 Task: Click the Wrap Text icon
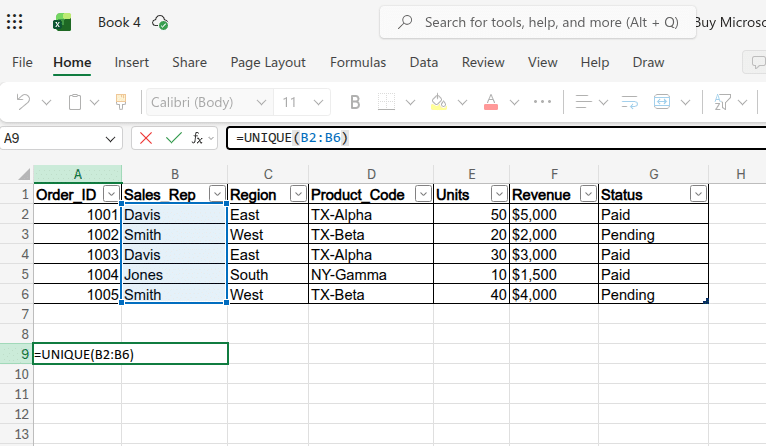coord(630,102)
